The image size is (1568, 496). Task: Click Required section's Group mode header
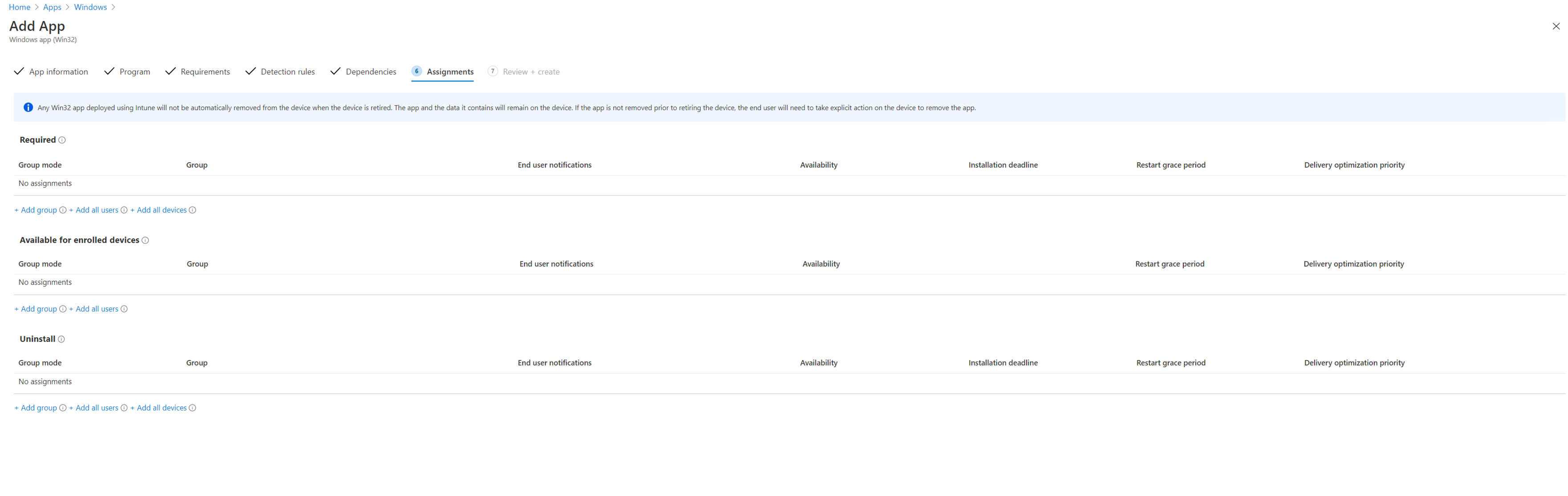(40, 165)
